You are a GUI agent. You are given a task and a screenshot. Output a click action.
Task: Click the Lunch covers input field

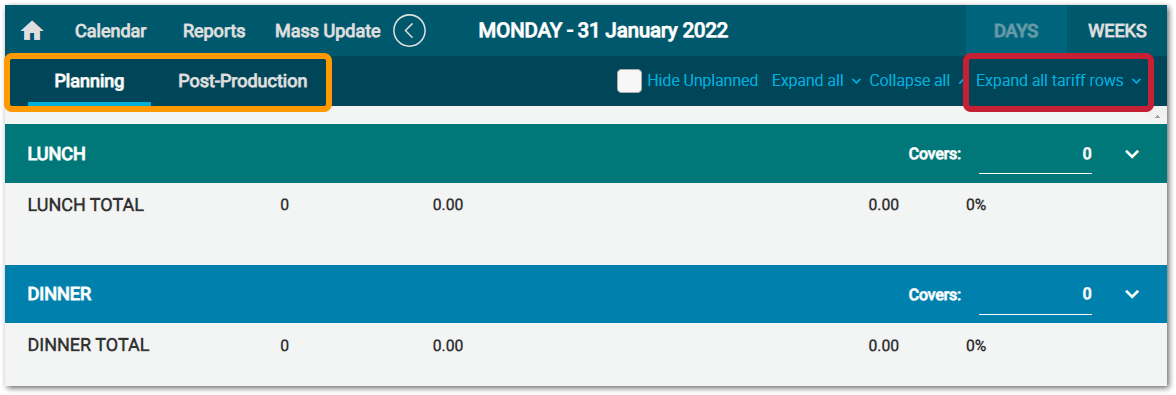coord(1036,155)
